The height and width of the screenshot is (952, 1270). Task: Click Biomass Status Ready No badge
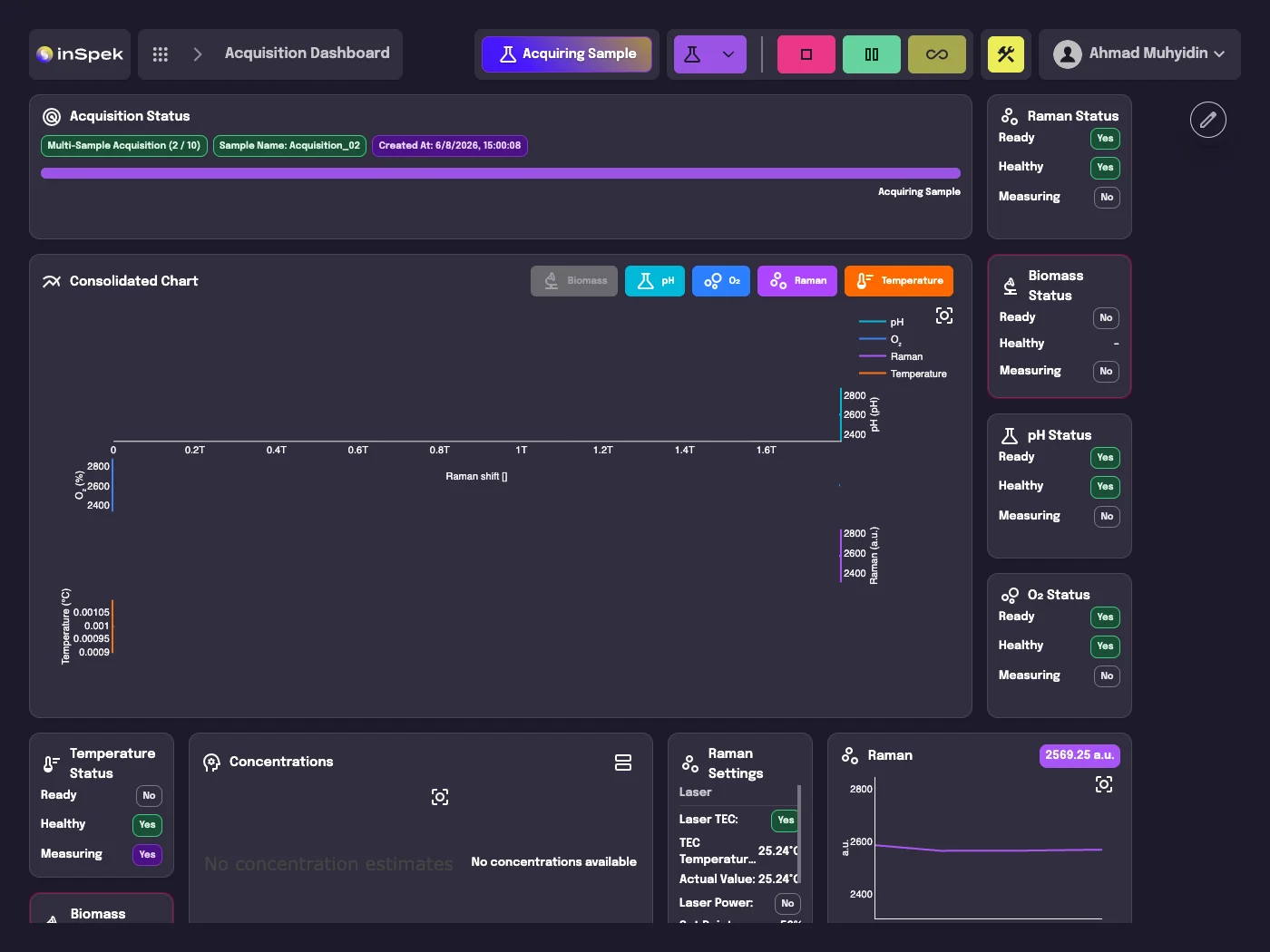pyautogui.click(x=1106, y=318)
